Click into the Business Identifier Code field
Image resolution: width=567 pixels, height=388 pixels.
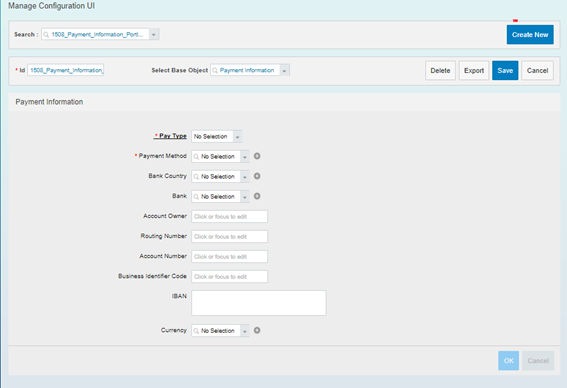229,277
